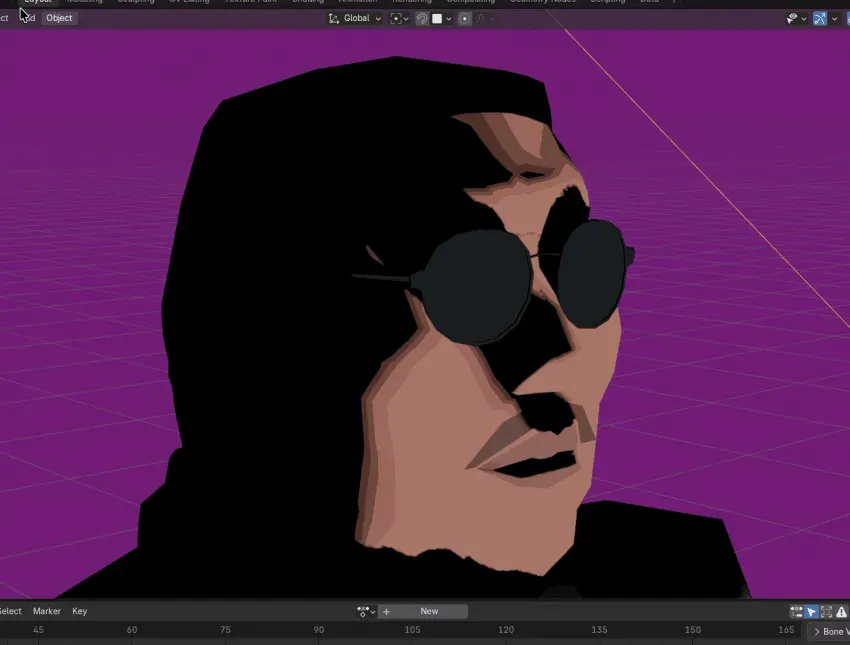Image resolution: width=850 pixels, height=645 pixels.
Task: Open the transform pivot point dropdown
Action: coord(400,18)
